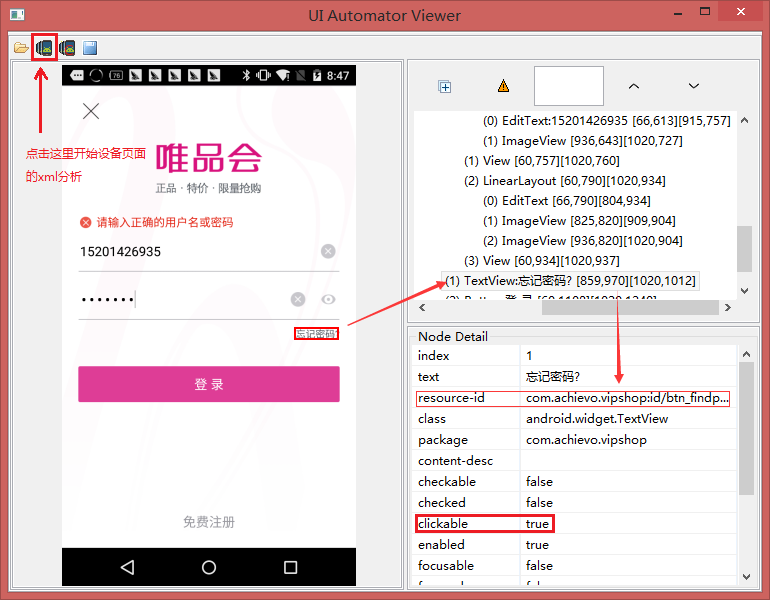Click the Expand All tree icon
Image resolution: width=770 pixels, height=600 pixels.
tap(445, 87)
